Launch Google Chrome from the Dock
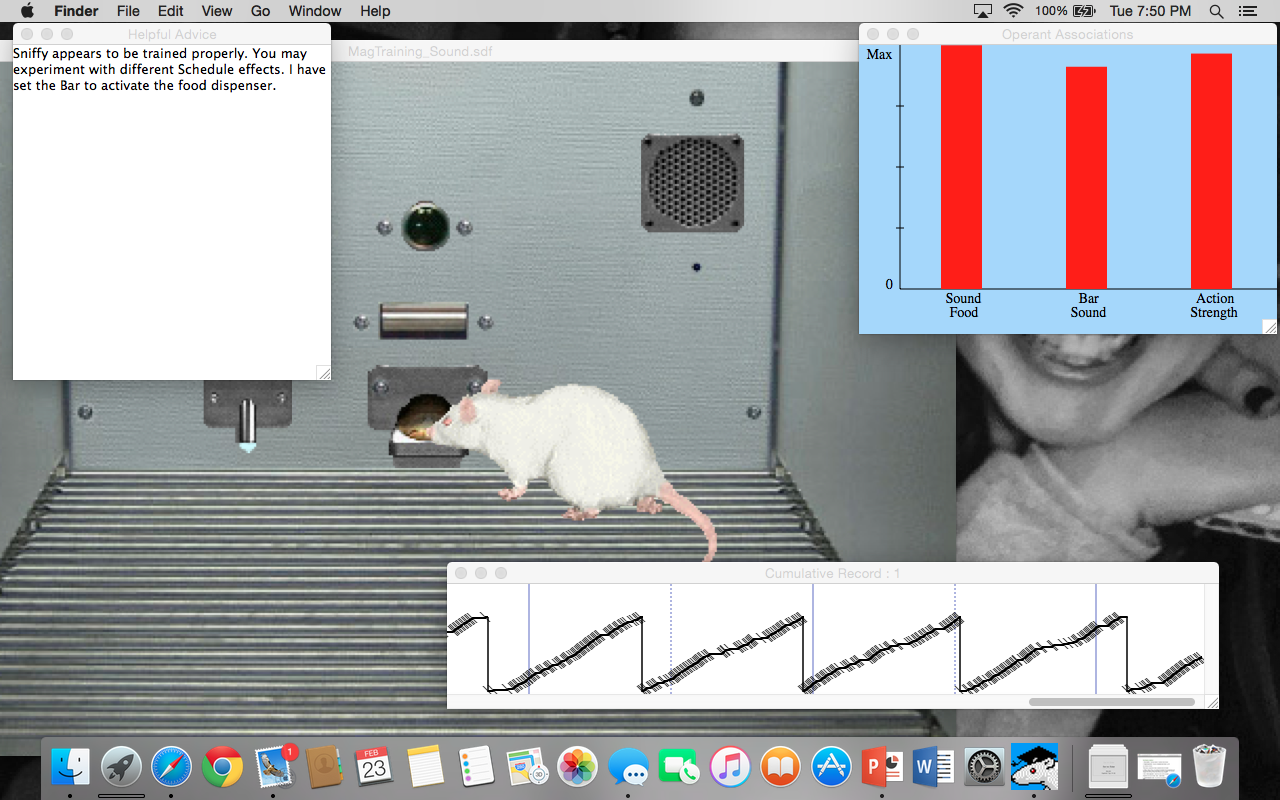Screen dimensions: 1280x800 222,766
